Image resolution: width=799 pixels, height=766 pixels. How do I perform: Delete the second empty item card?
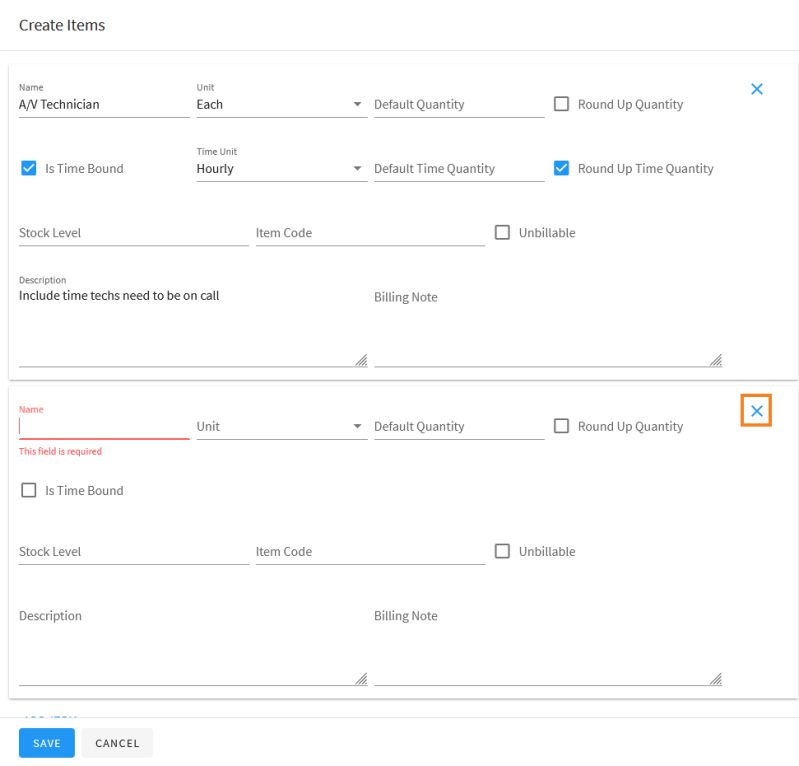(x=756, y=411)
